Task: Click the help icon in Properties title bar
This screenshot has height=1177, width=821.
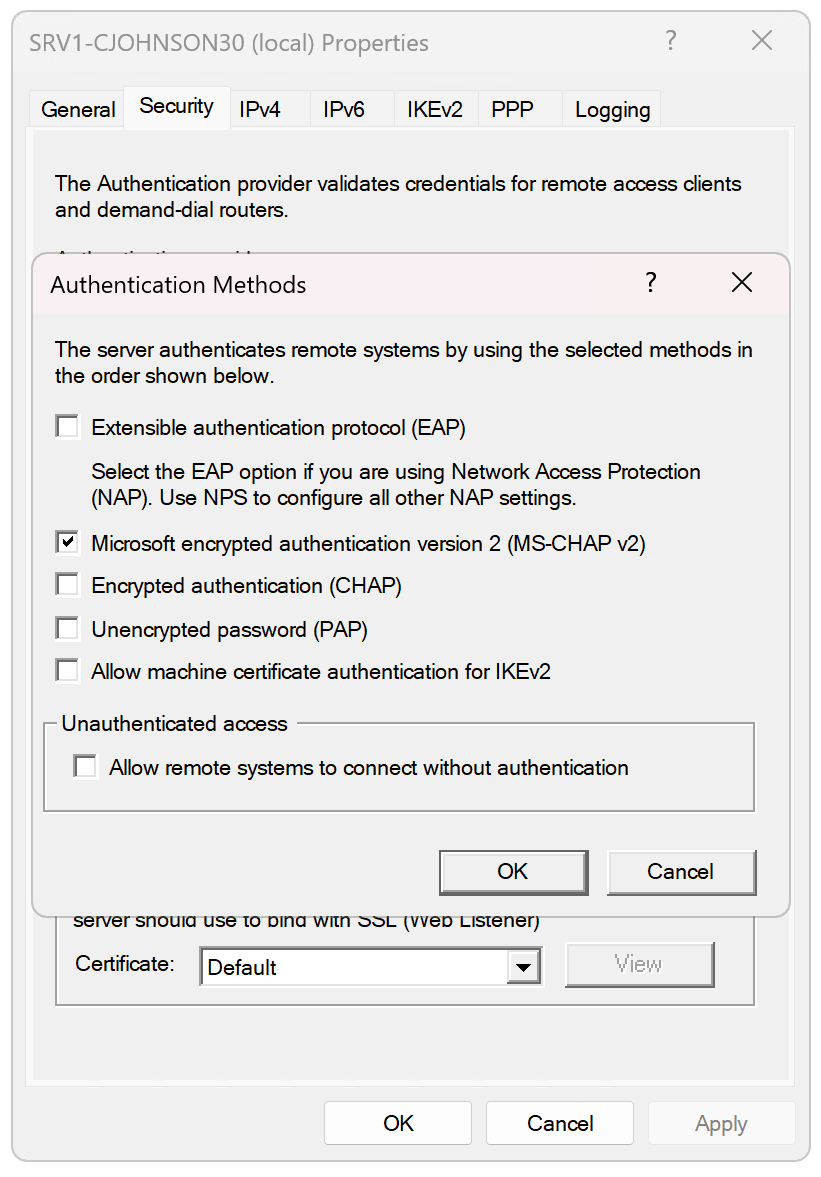Action: coord(670,41)
